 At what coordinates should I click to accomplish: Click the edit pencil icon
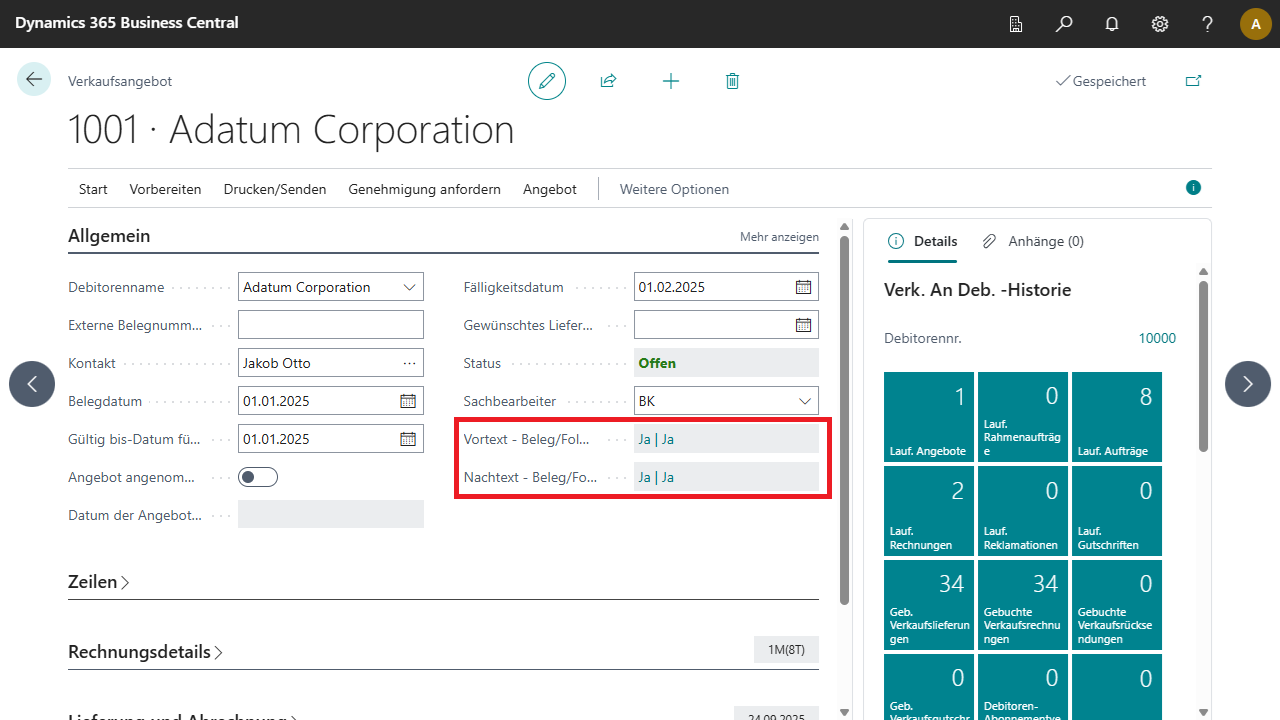(547, 81)
